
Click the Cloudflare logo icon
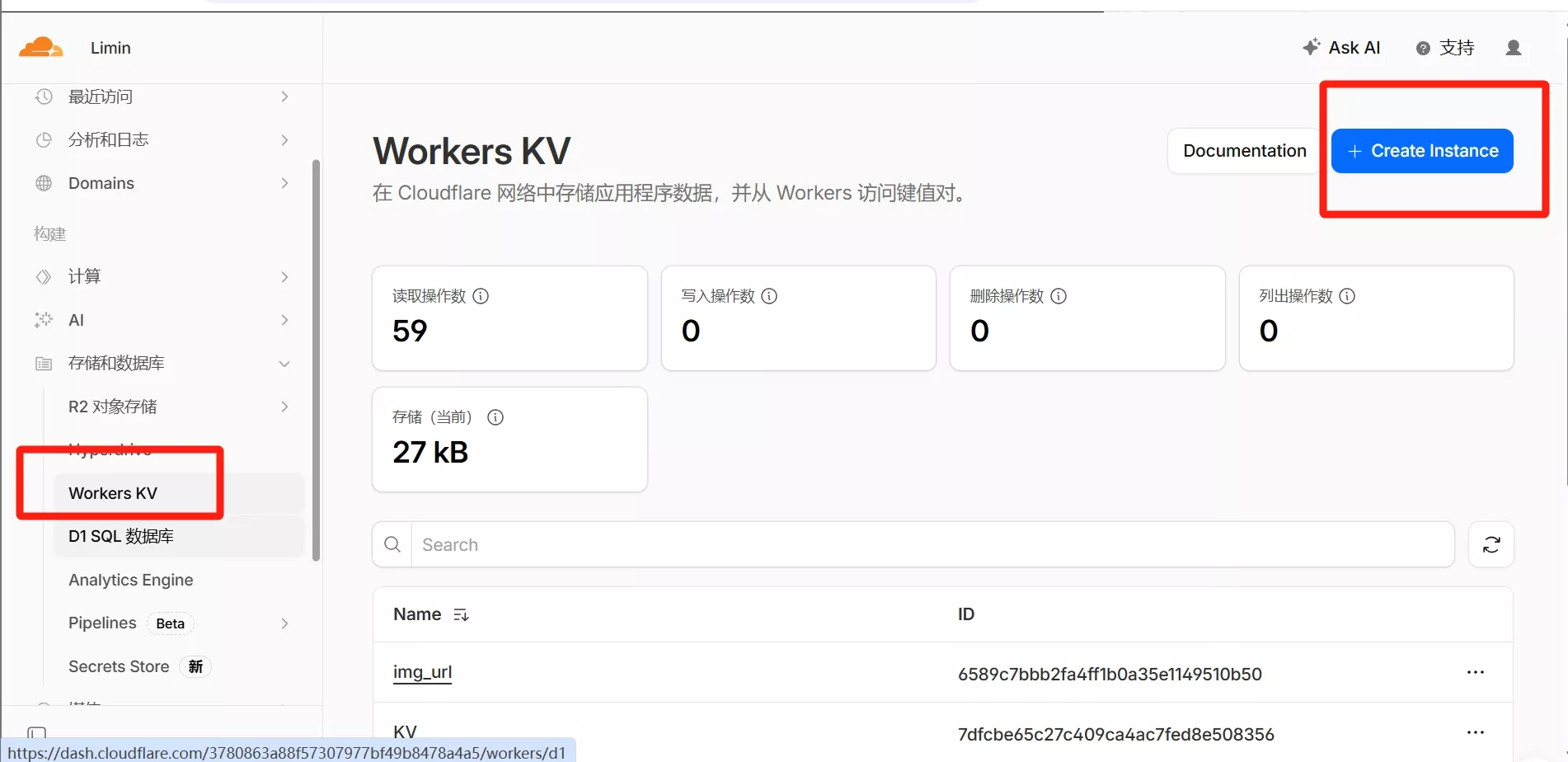coord(40,48)
